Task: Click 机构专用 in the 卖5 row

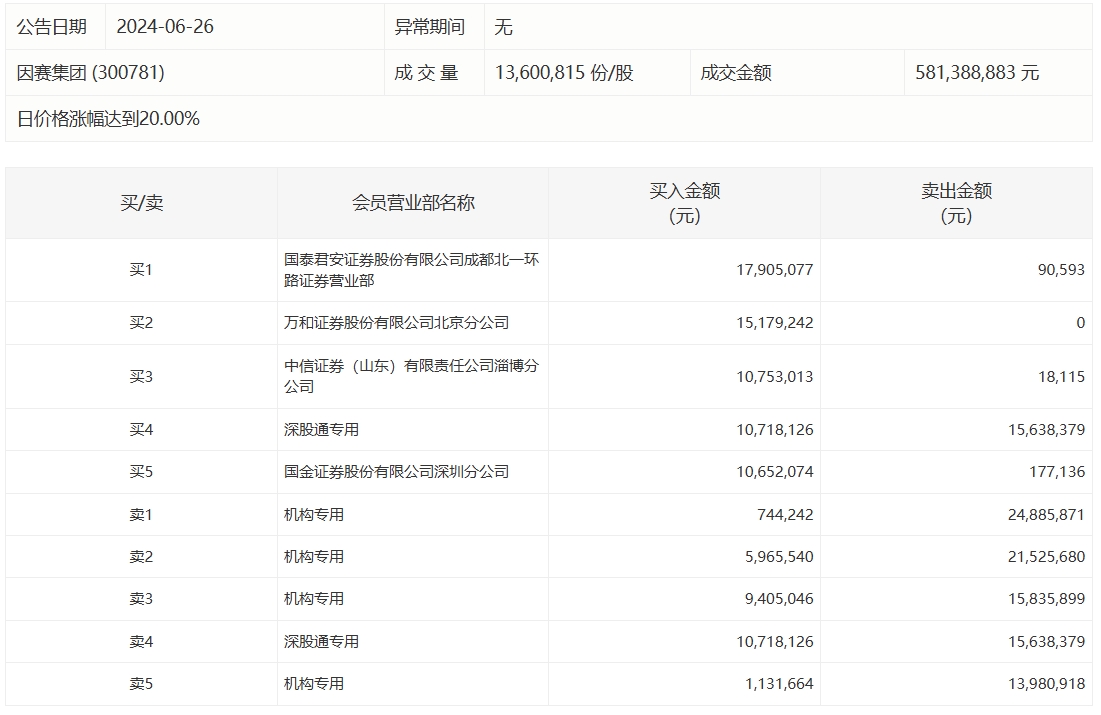Action: click(314, 684)
